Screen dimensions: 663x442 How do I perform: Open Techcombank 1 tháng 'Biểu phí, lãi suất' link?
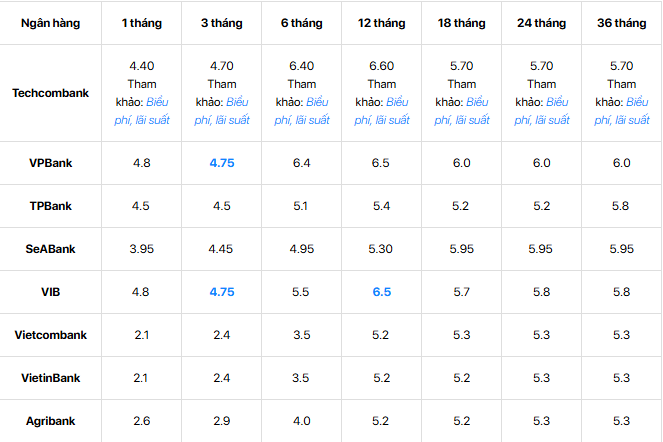coord(142,111)
